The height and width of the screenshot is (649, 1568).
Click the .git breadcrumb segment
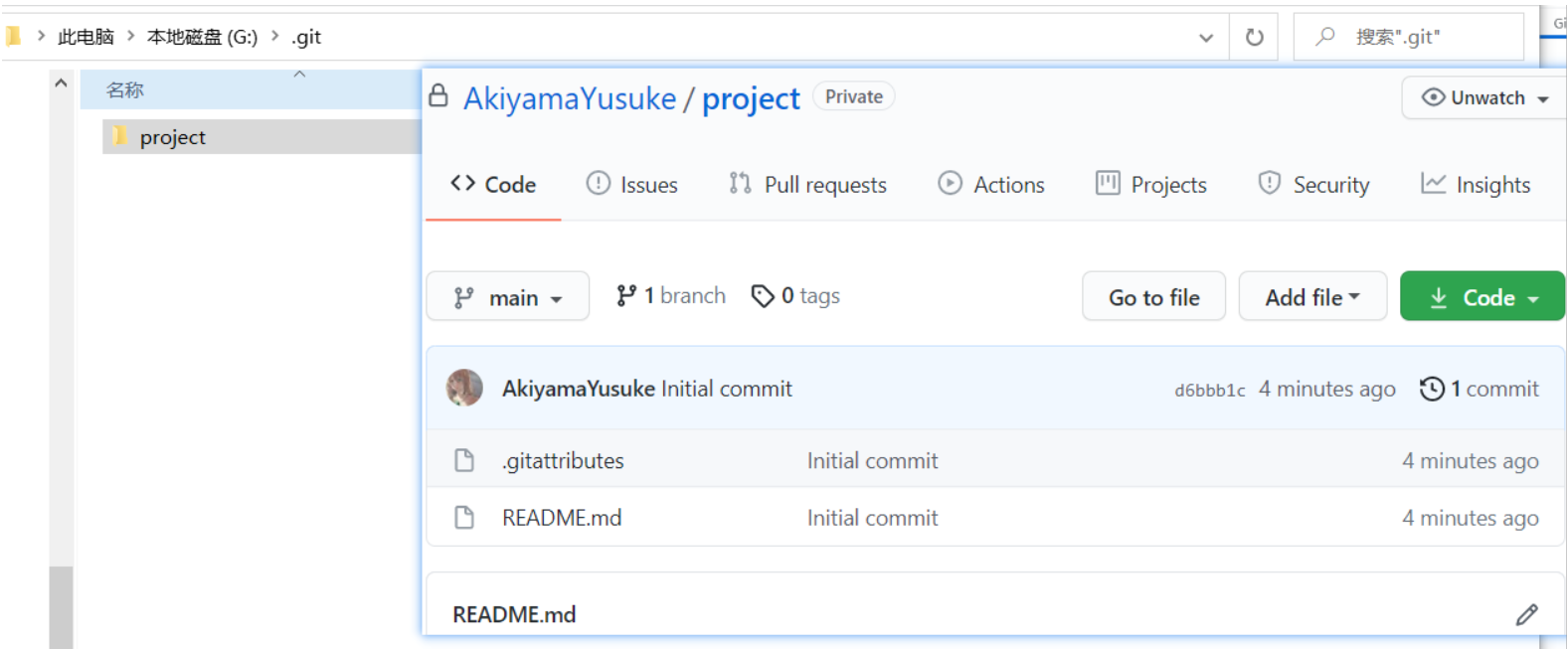(306, 38)
